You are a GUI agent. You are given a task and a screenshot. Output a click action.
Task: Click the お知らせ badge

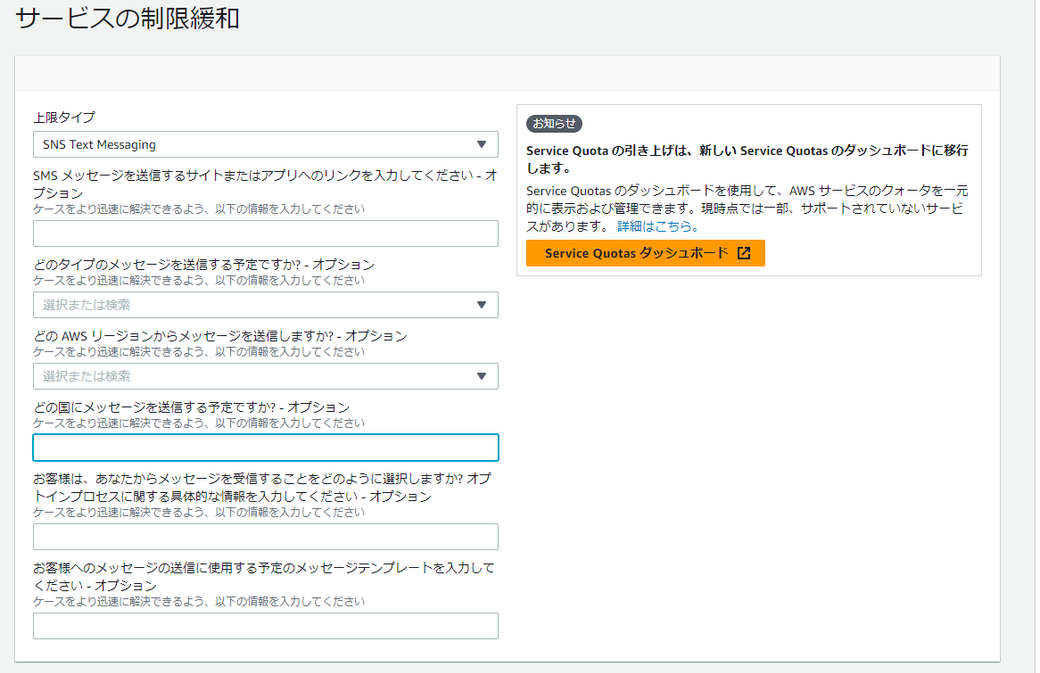(x=554, y=123)
